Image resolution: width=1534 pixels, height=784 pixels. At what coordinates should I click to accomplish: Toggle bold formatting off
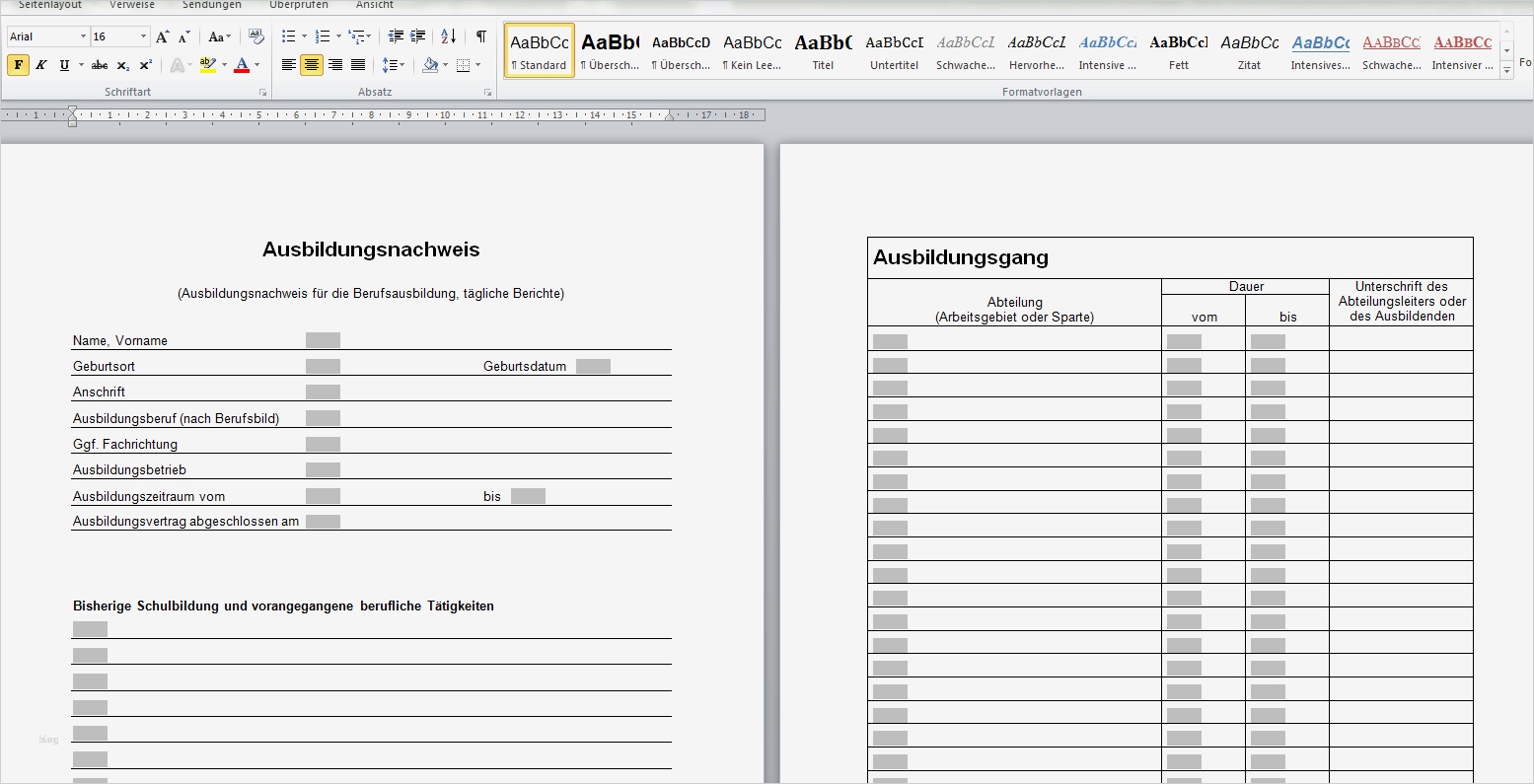[x=18, y=64]
